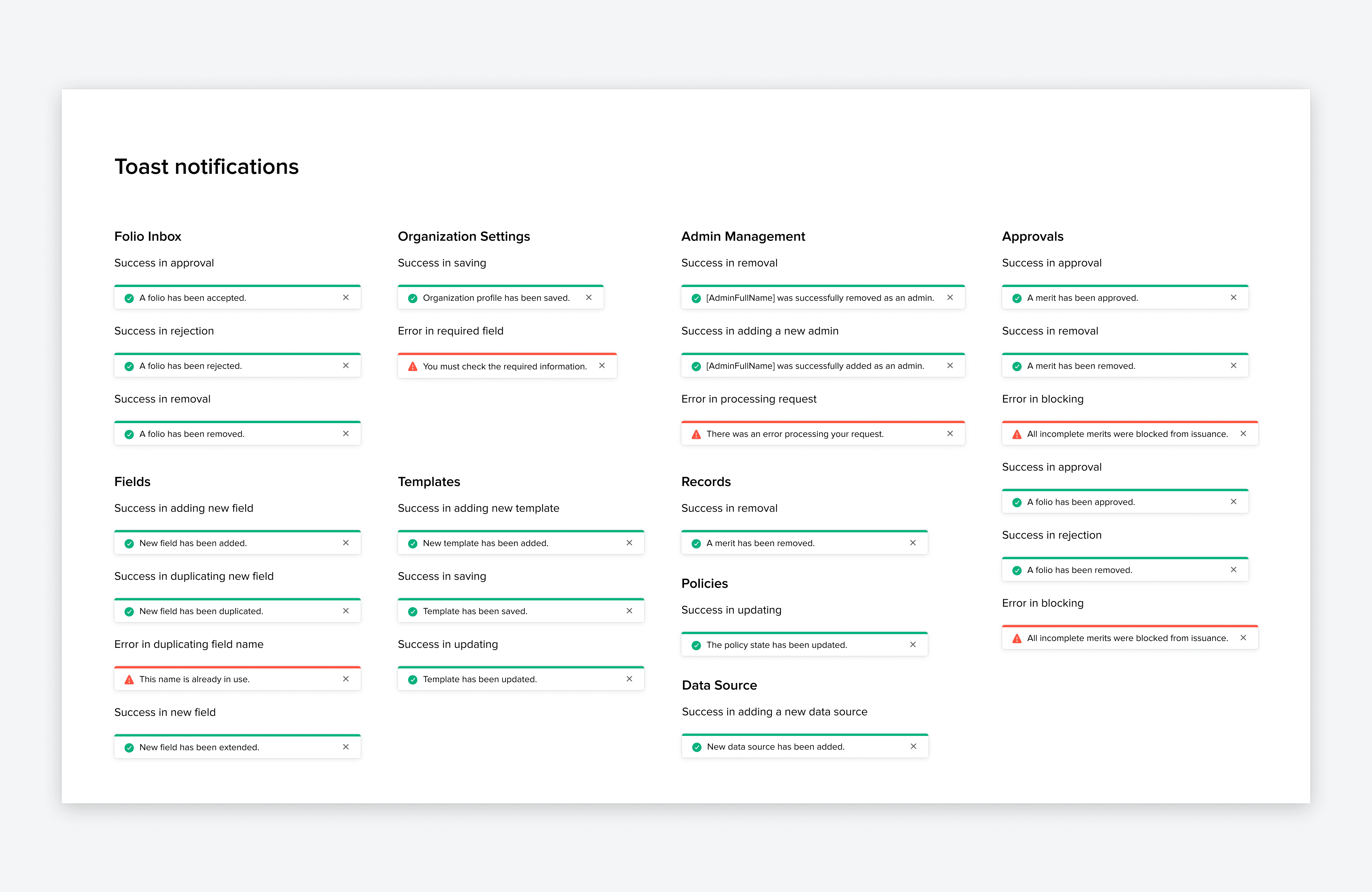Dismiss 'This name is already in use' toast
1372x892 pixels.
pos(346,679)
